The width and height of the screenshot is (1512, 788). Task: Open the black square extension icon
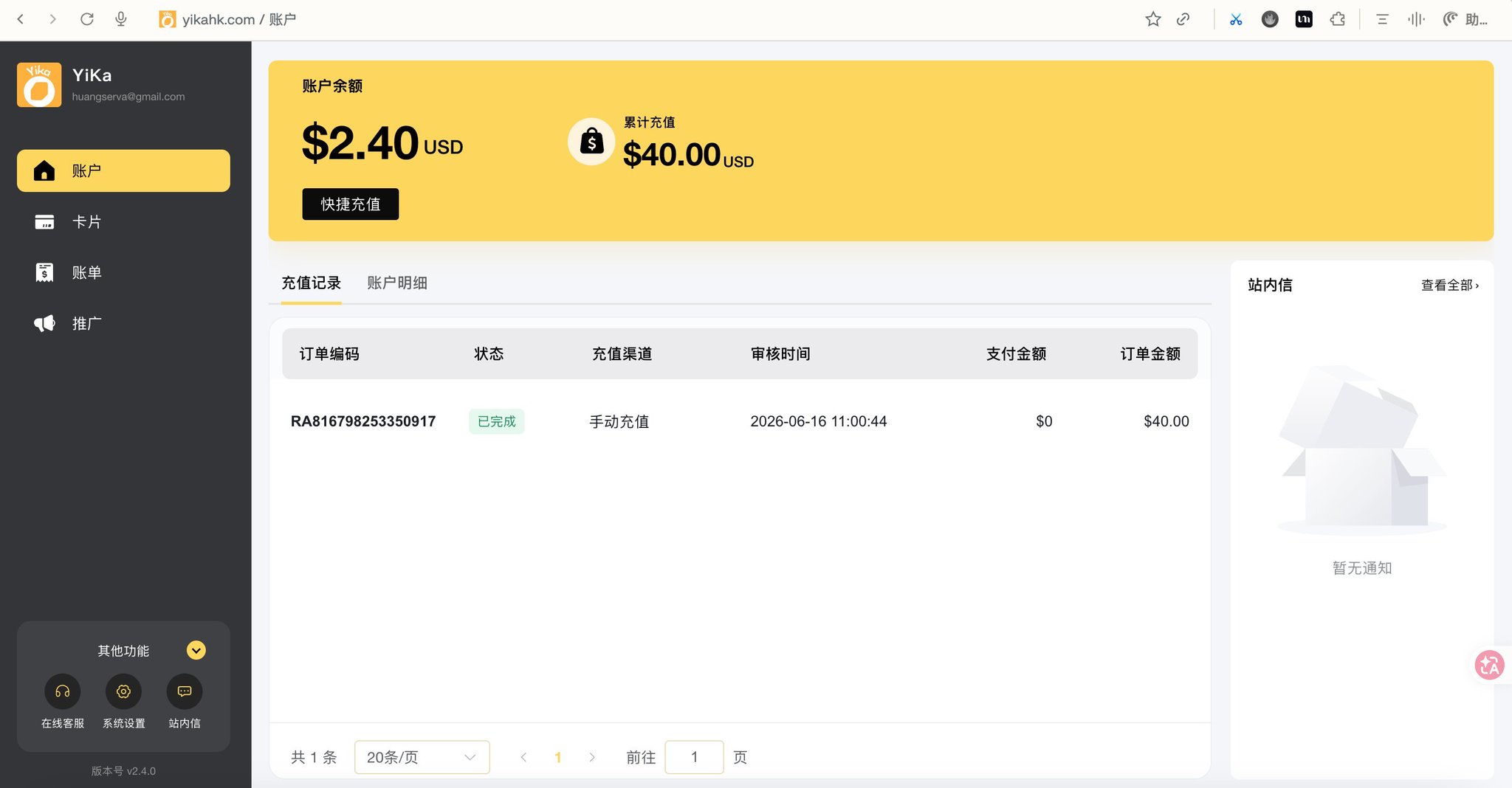pyautogui.click(x=1304, y=19)
